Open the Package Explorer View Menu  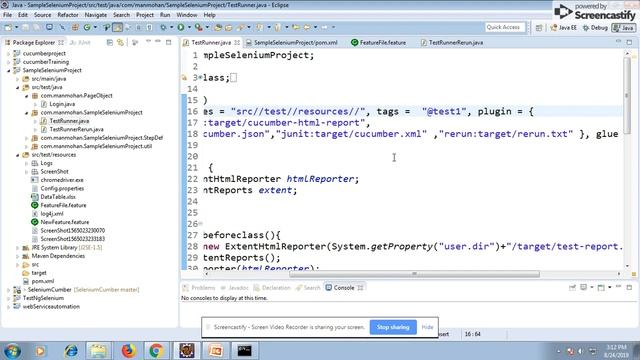pos(148,42)
